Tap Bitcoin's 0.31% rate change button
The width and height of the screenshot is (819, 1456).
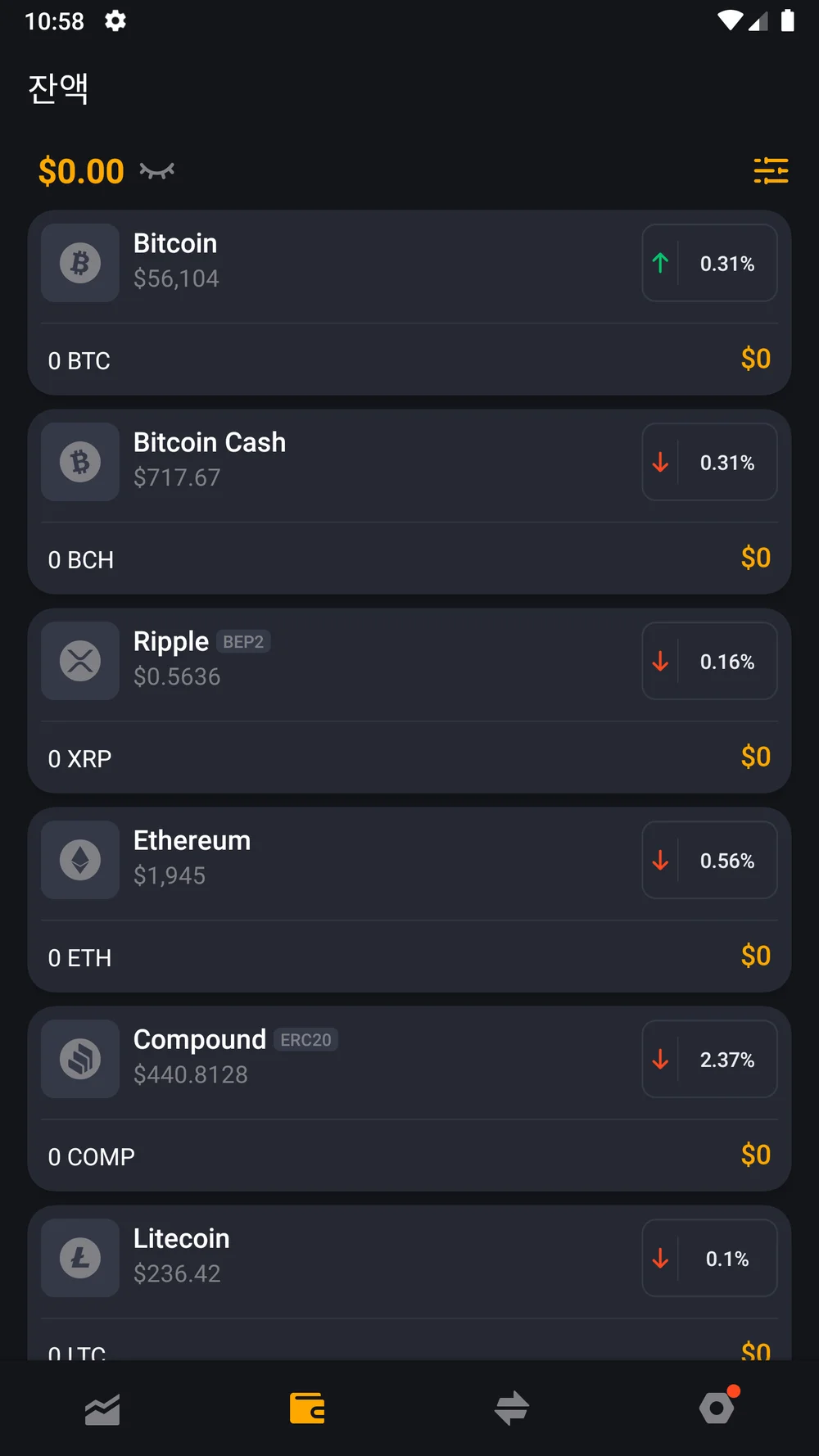tap(709, 263)
